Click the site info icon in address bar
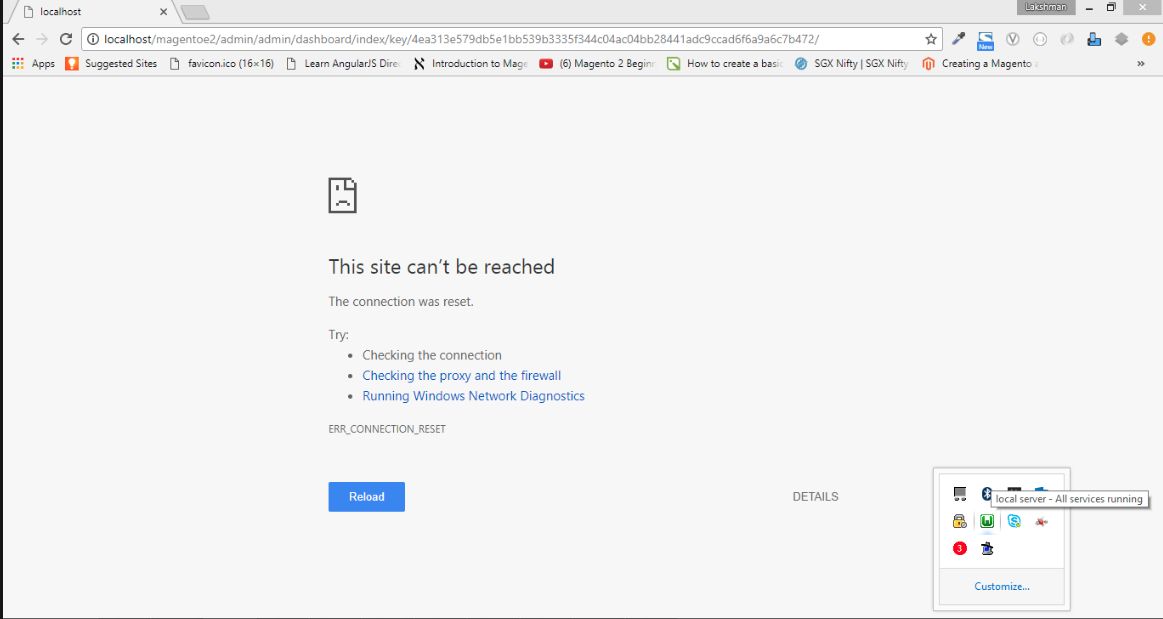Image resolution: width=1163 pixels, height=619 pixels. (x=93, y=39)
